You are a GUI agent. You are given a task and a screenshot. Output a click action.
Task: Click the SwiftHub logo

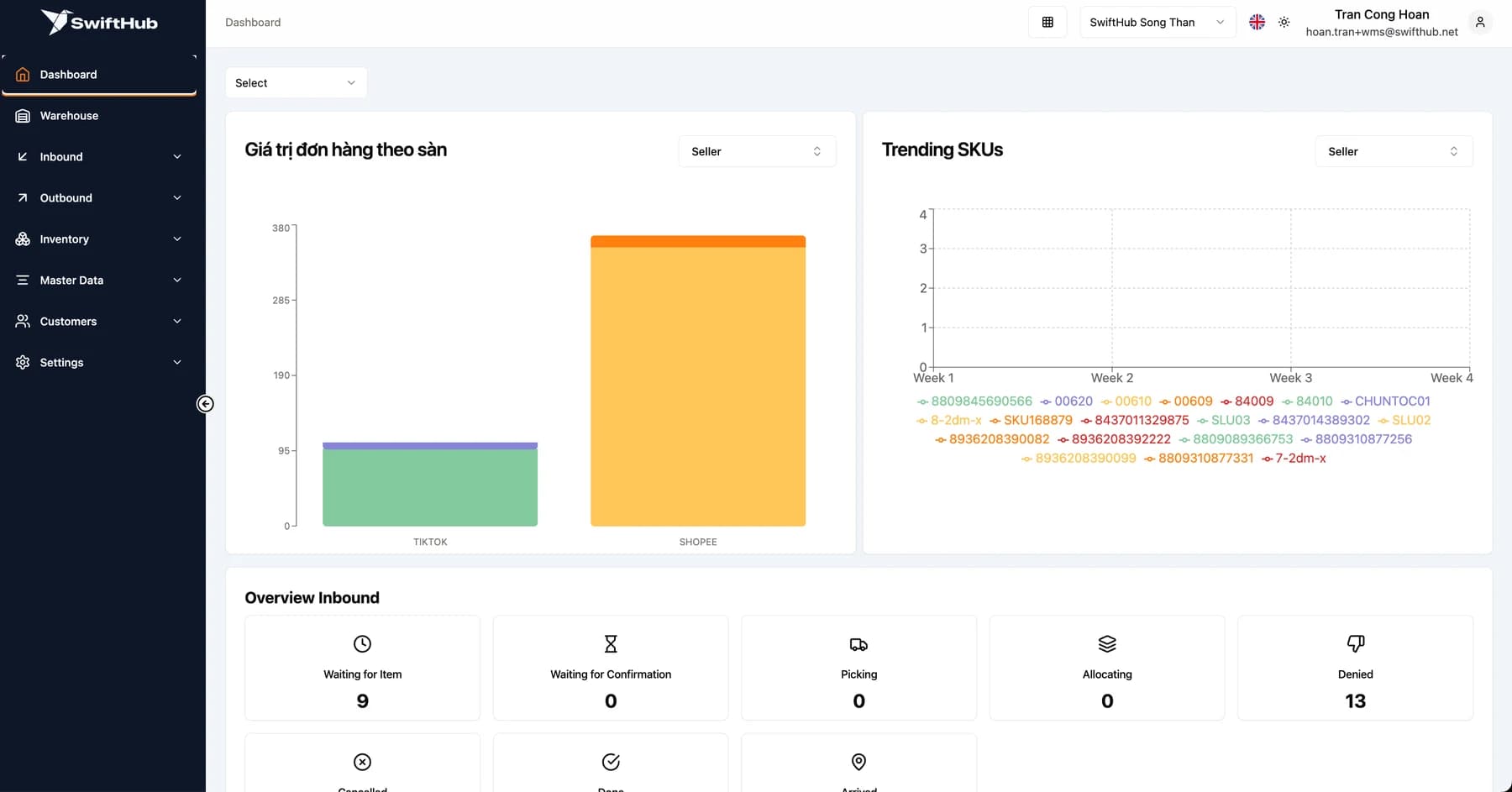(x=99, y=23)
